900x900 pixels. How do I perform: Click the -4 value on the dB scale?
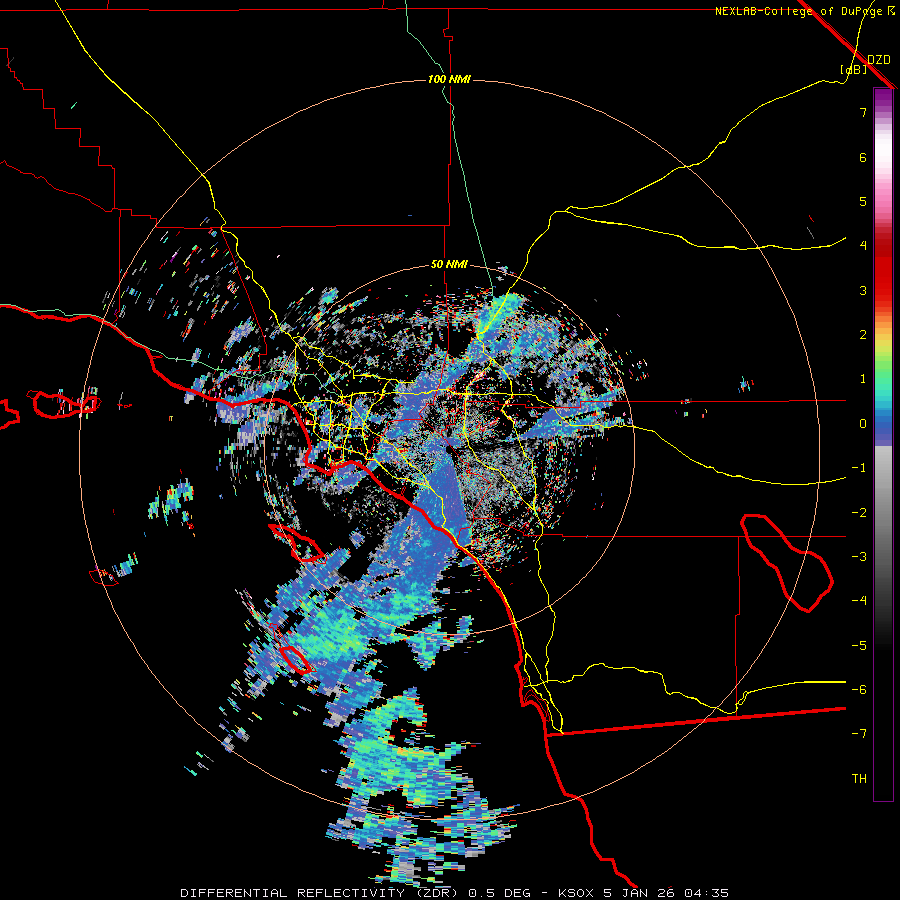click(x=859, y=600)
